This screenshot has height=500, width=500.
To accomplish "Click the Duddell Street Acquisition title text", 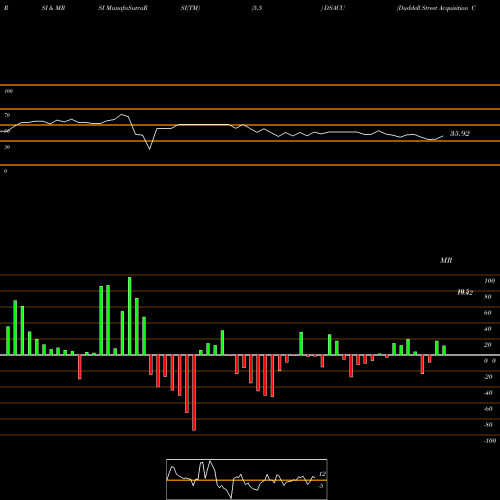I will (436, 8).
